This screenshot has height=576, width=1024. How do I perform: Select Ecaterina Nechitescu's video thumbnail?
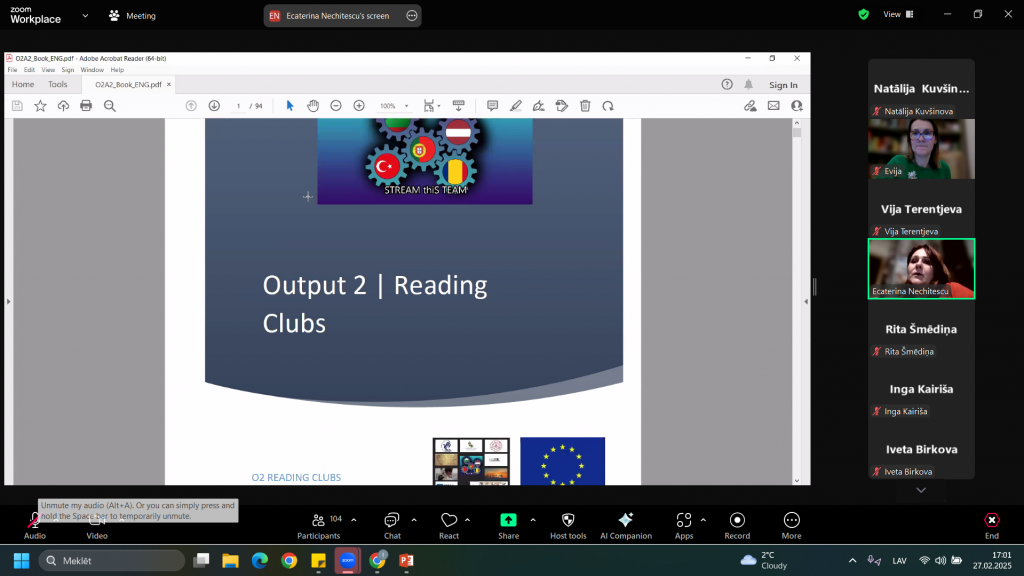click(921, 268)
